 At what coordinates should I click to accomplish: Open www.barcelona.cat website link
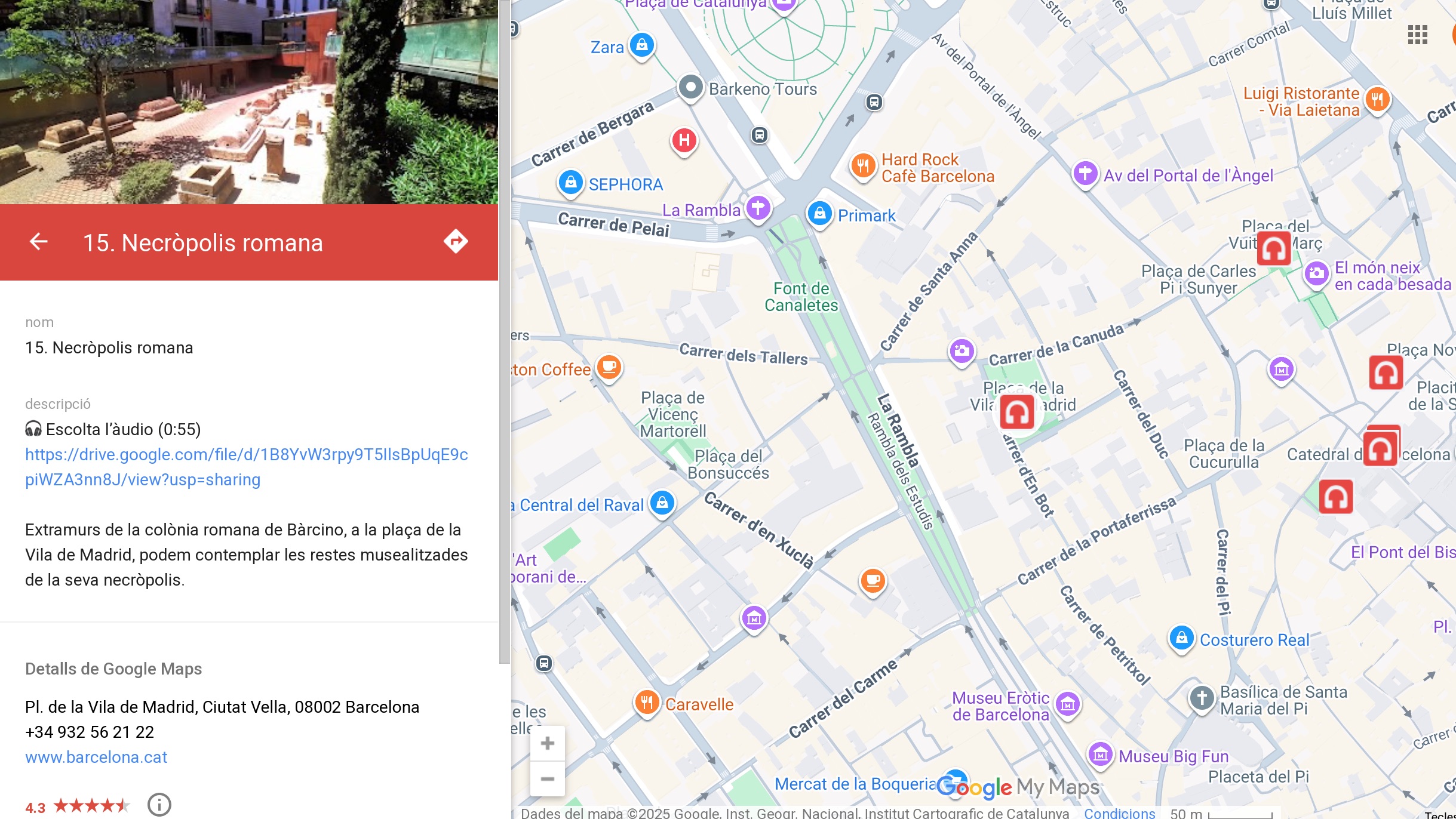tap(96, 757)
